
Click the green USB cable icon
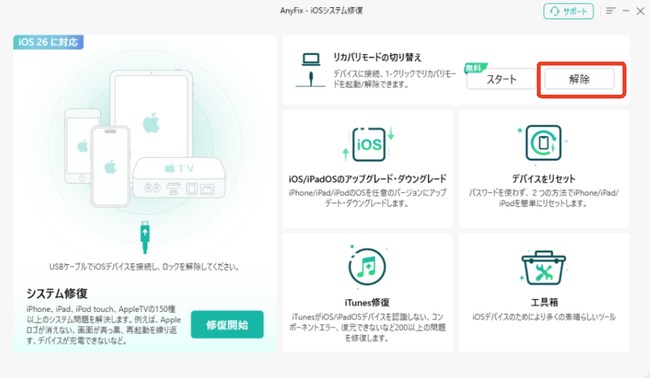click(145, 237)
